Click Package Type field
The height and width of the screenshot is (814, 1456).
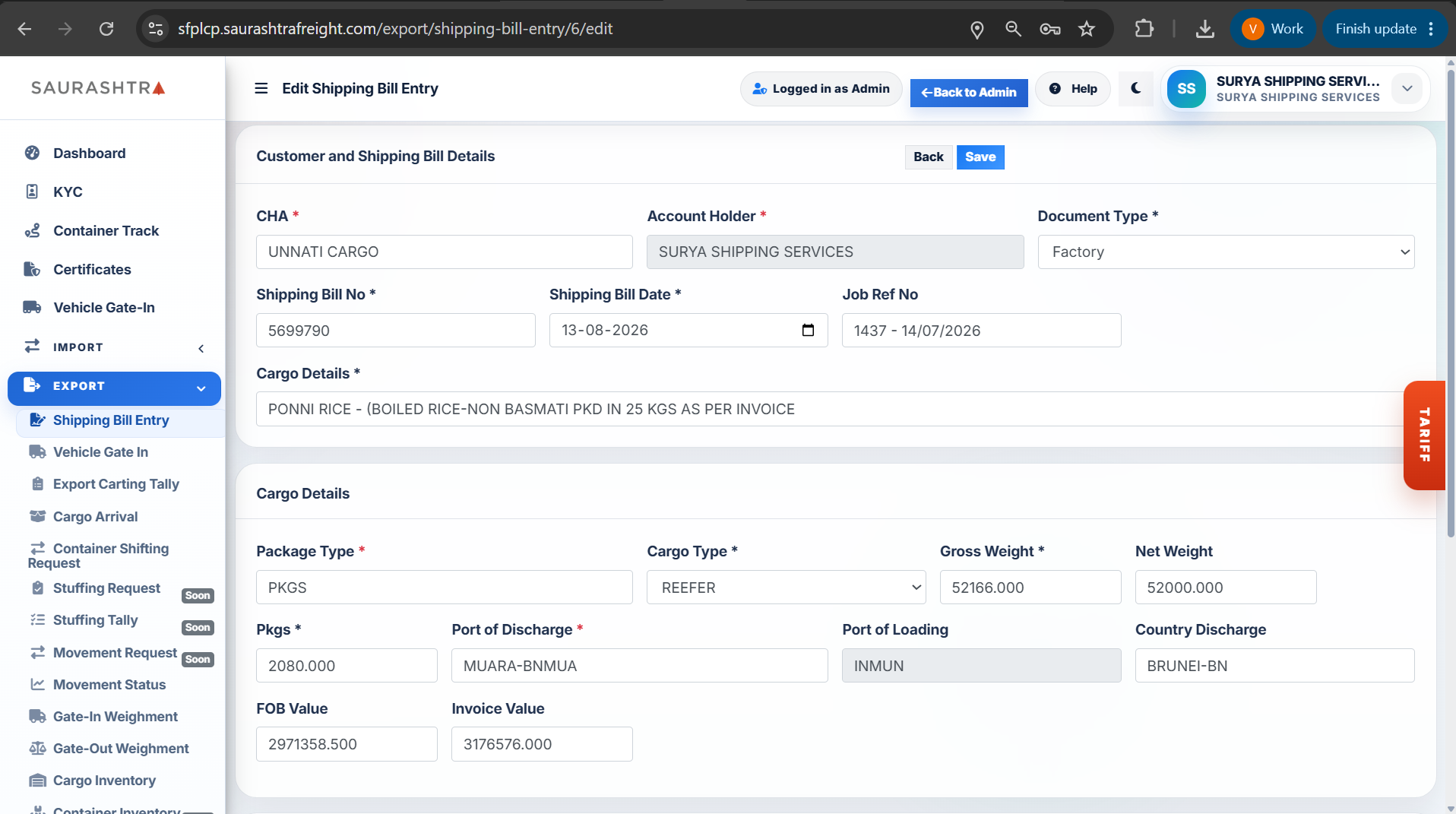[445, 588]
